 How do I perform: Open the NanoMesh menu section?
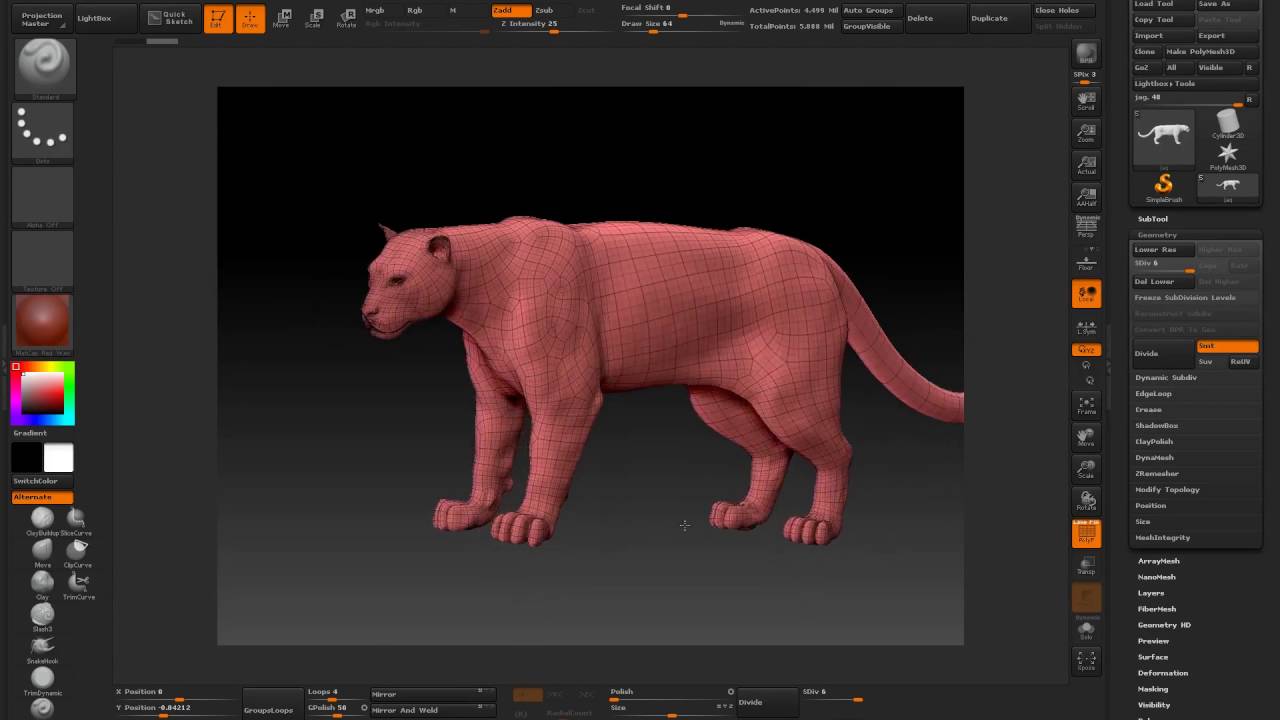tap(1157, 577)
